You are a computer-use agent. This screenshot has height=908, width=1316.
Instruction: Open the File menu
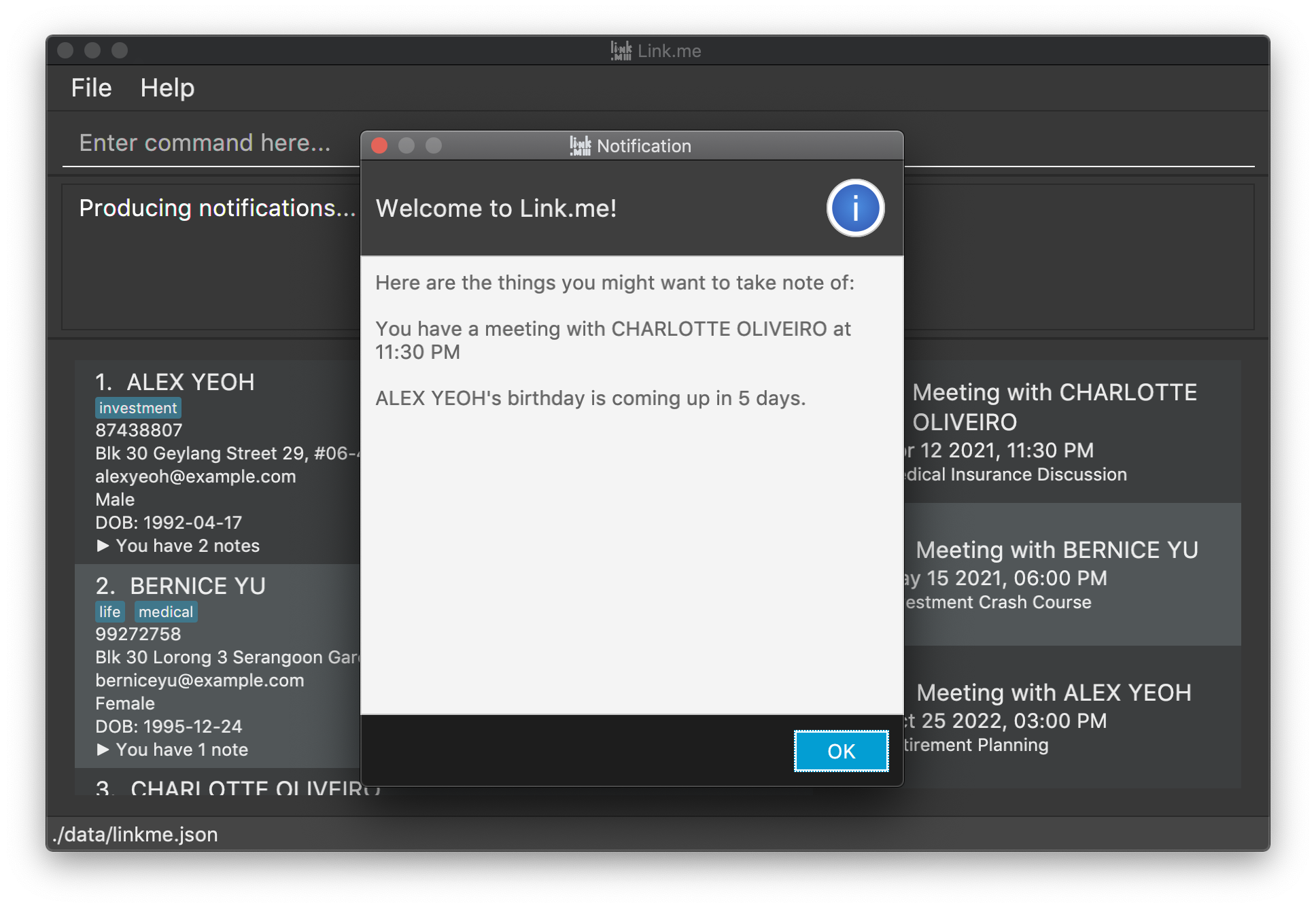coord(92,88)
